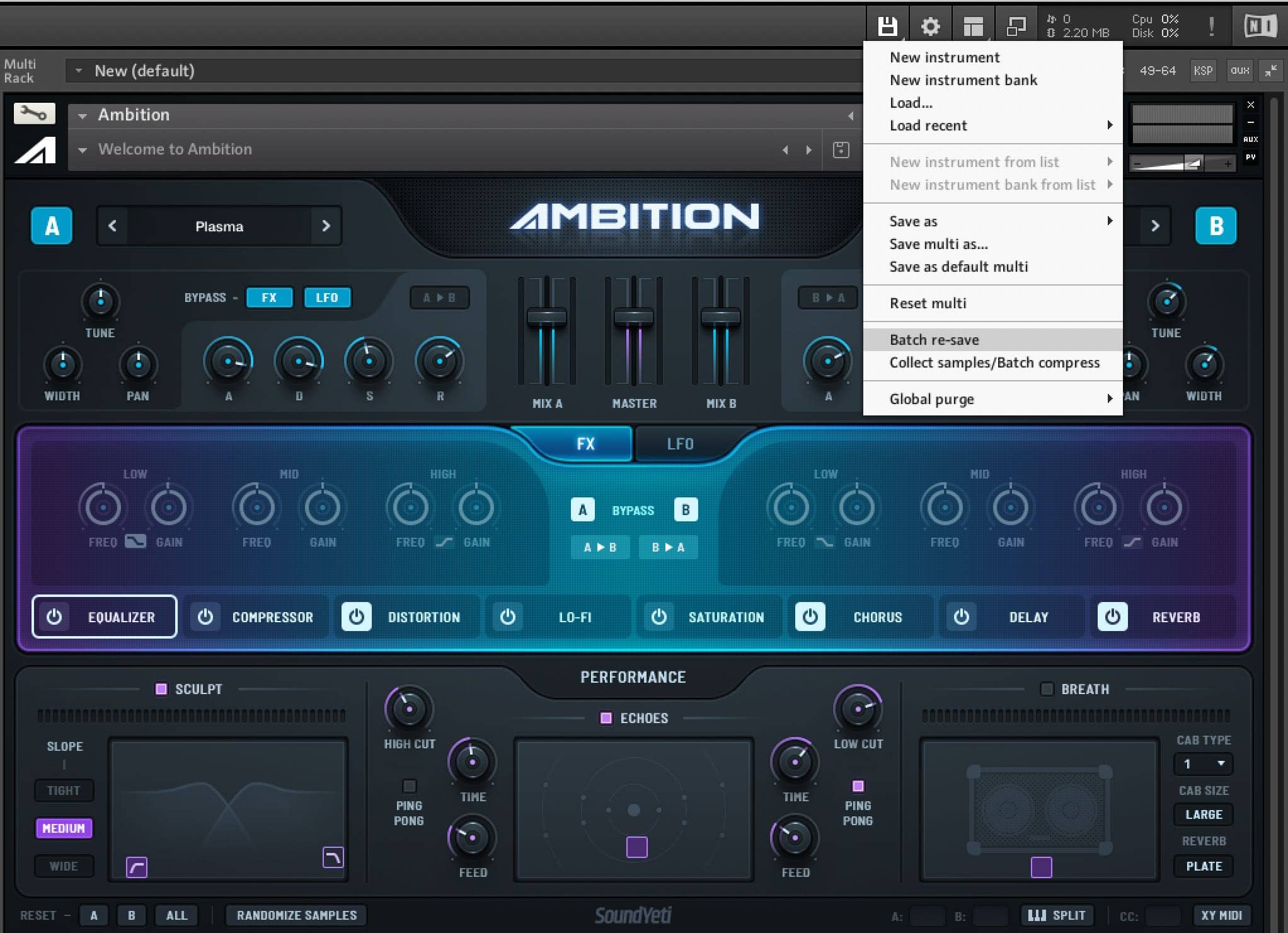Screen dimensions: 1288x933
Task: Click the Ambition A logo icon
Action: [x=35, y=150]
